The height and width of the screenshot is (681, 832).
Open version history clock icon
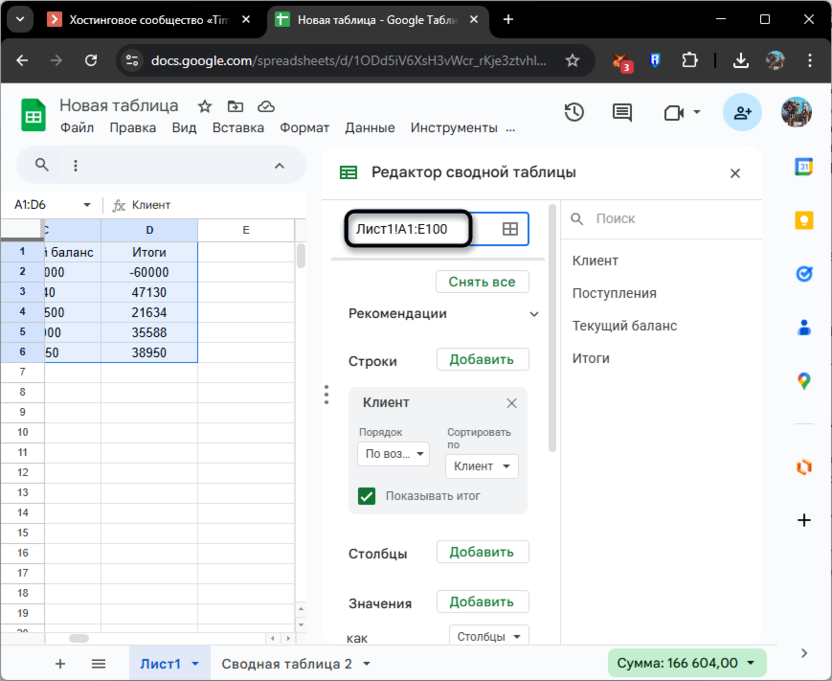pyautogui.click(x=574, y=113)
